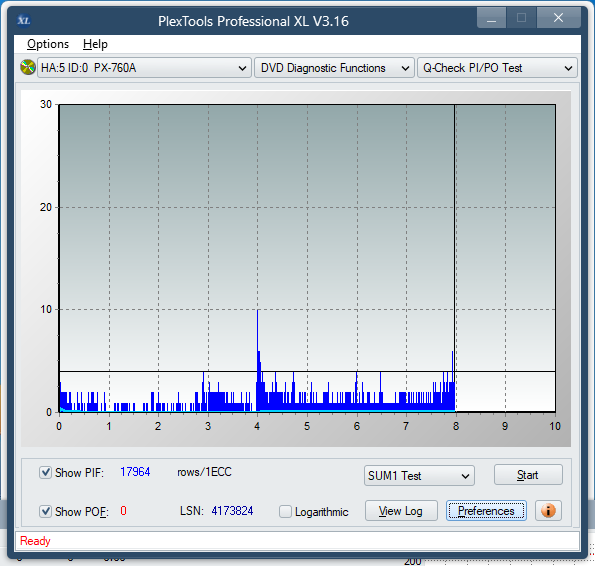Image resolution: width=595 pixels, height=566 pixels.
Task: Uncheck the Show POF checkbox
Action: pos(46,511)
